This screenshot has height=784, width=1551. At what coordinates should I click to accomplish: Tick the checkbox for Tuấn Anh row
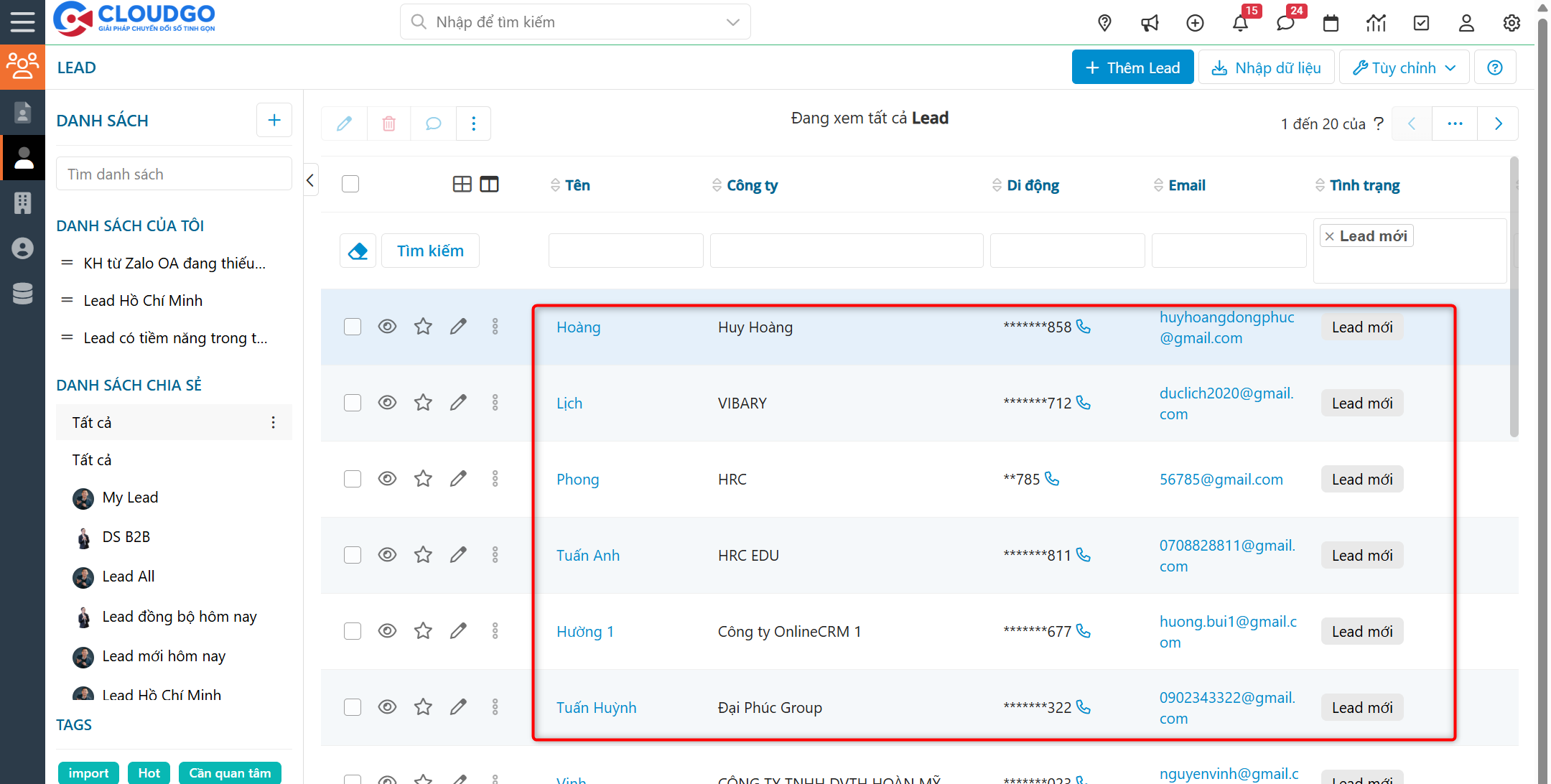click(352, 555)
